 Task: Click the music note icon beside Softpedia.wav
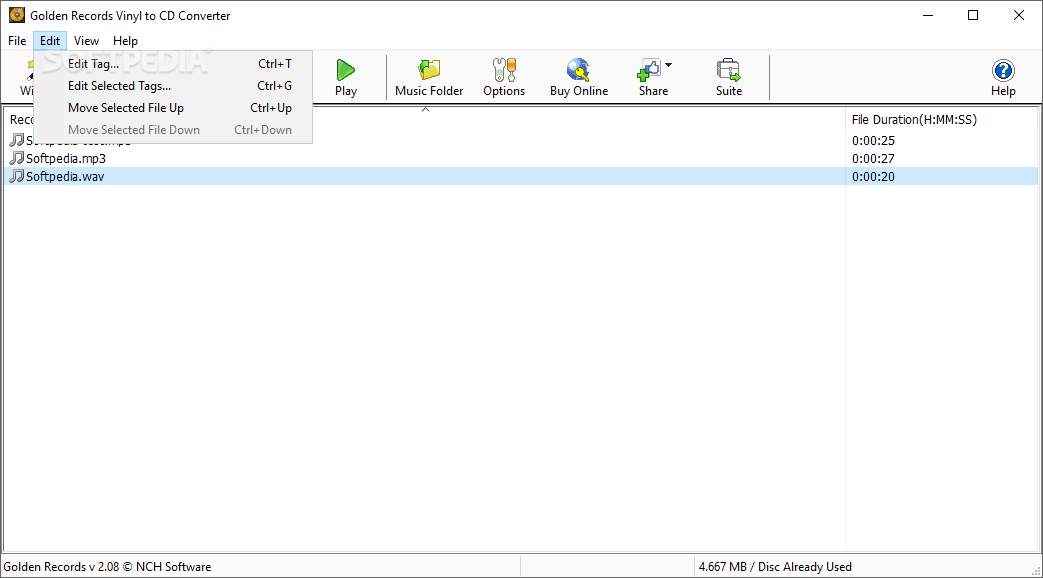coord(17,176)
